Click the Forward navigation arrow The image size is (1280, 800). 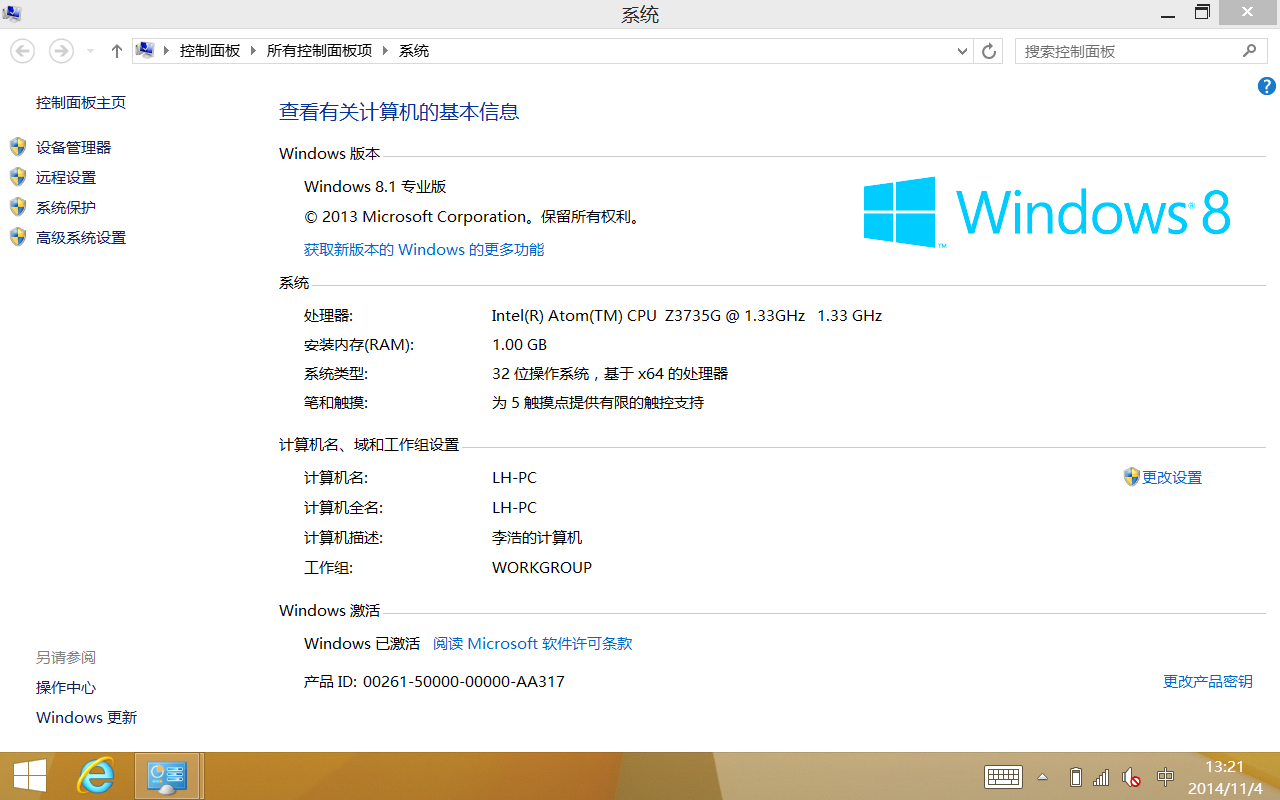(x=61, y=51)
